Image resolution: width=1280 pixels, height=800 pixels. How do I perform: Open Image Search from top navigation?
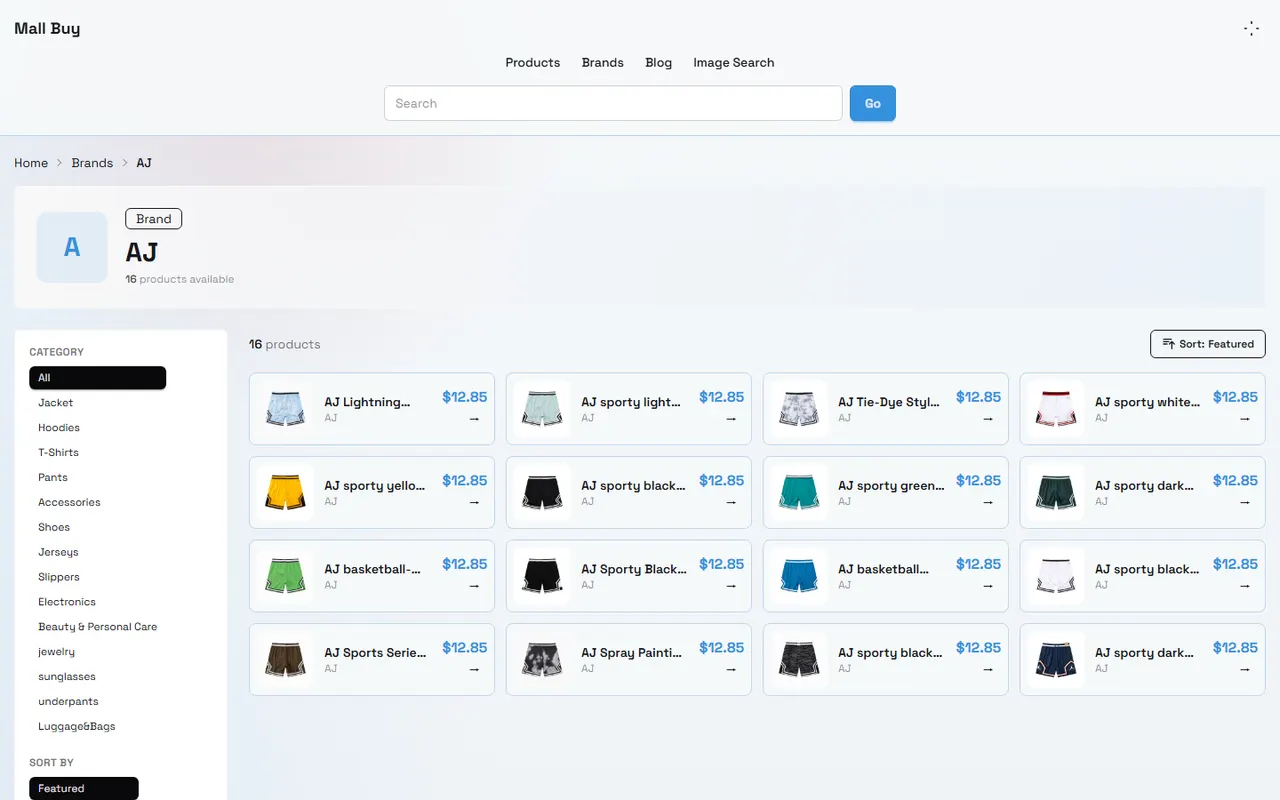[x=734, y=62]
